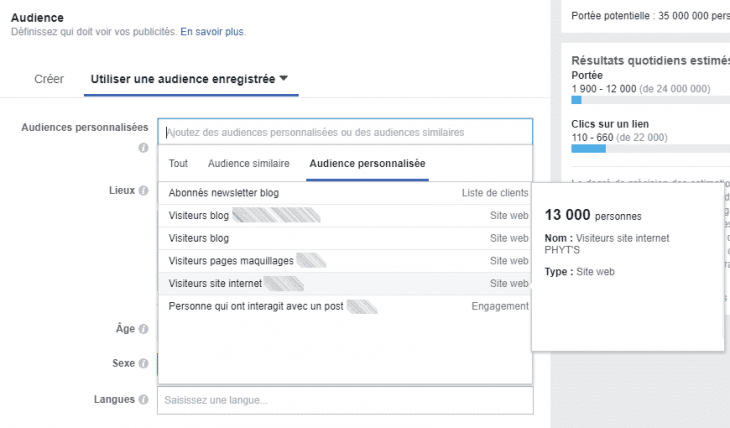Viewport: 730px width, 428px height.
Task: Click the info icon beside Langues
Action: click(x=143, y=400)
